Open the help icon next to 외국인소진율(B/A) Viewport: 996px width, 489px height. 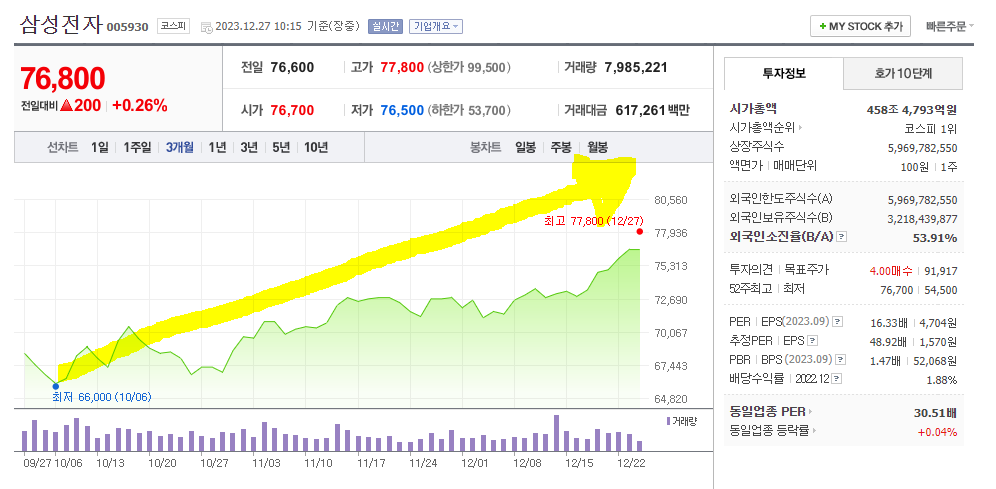point(842,237)
